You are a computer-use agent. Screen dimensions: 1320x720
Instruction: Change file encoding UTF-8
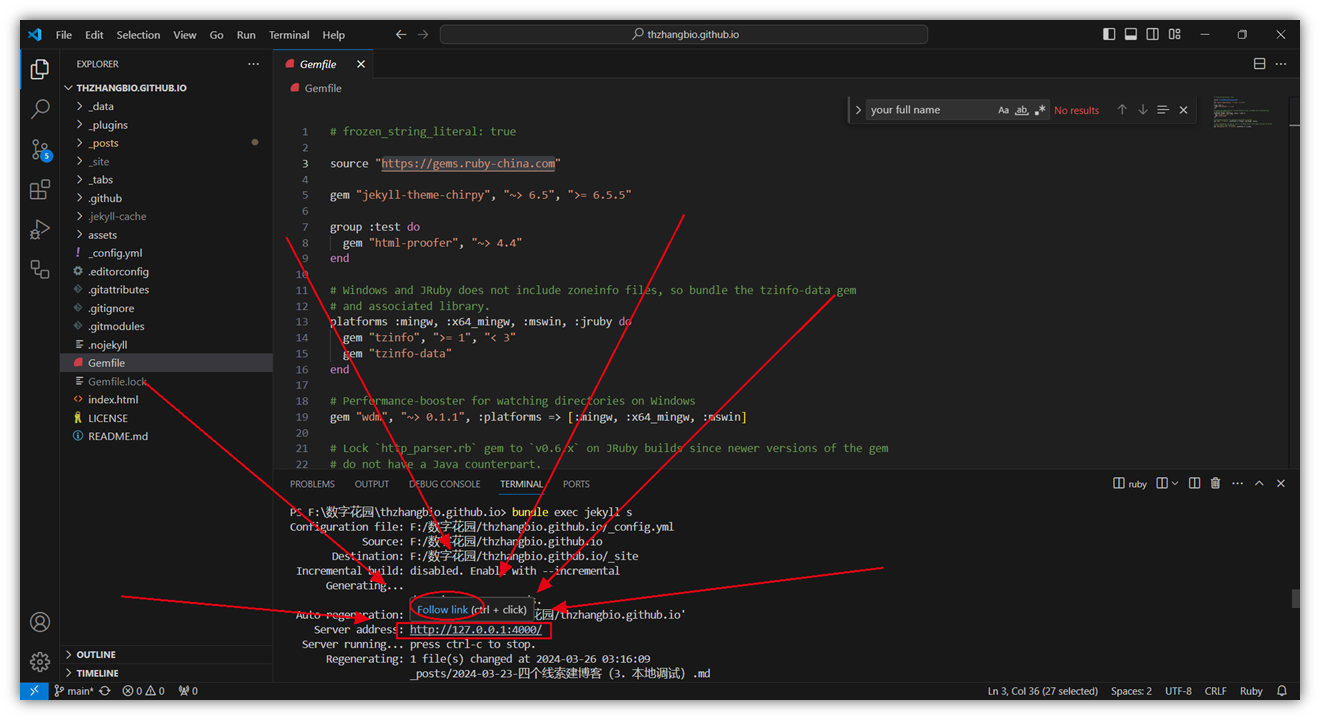pos(1178,691)
